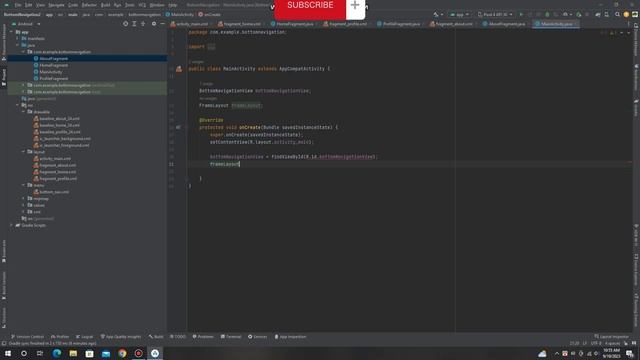Open project panel gear options
The width and height of the screenshot is (640, 360).
point(154,24)
